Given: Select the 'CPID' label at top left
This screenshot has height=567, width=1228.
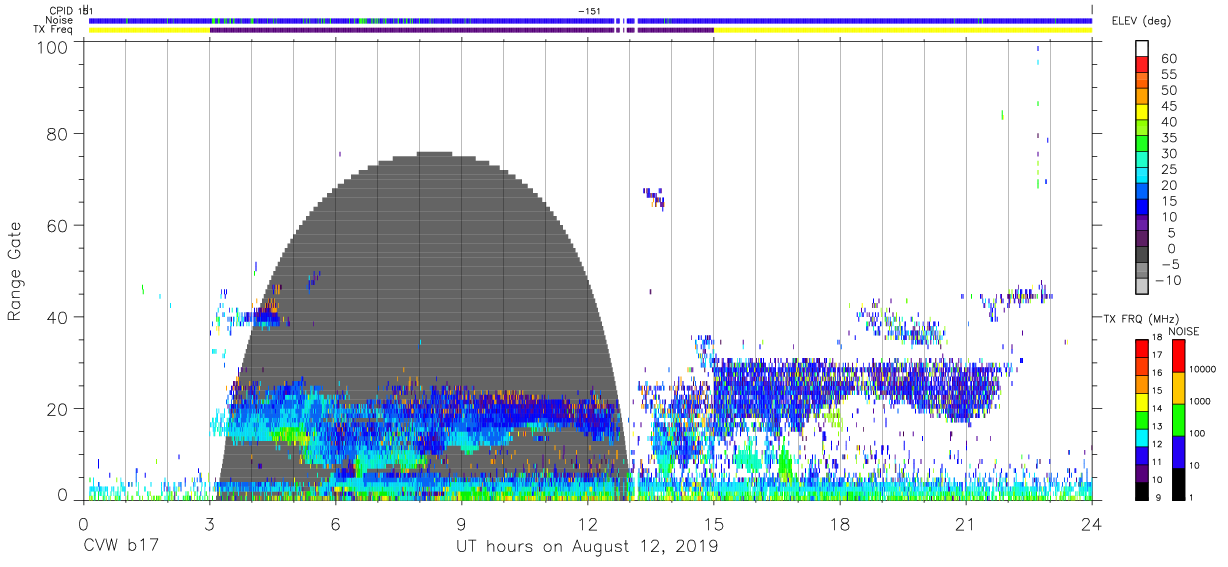Looking at the screenshot, I should point(60,10).
